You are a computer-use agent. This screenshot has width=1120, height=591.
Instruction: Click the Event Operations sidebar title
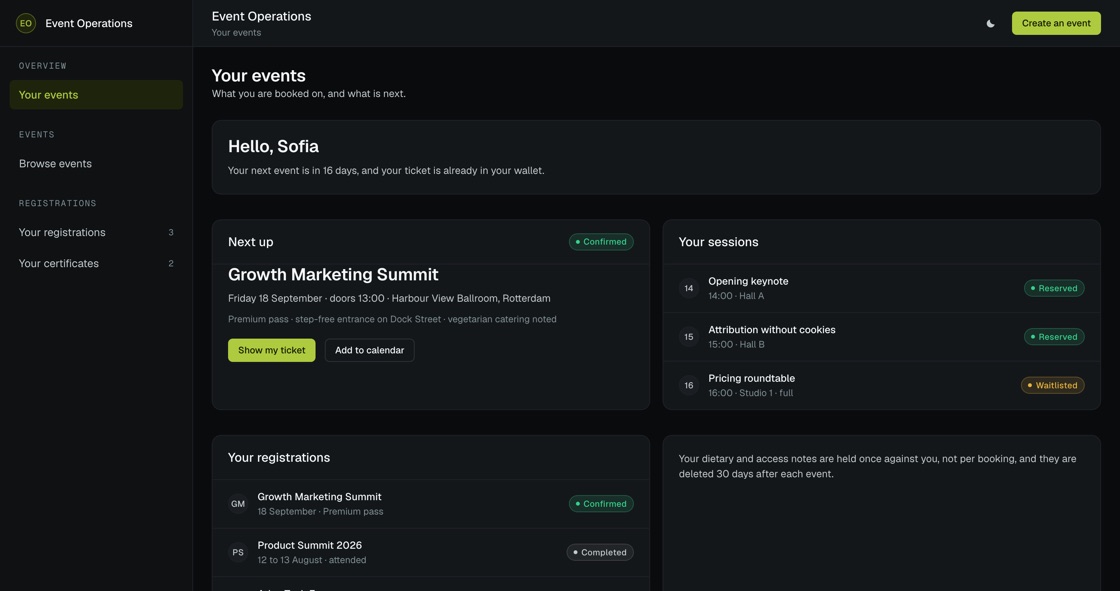(89, 23)
